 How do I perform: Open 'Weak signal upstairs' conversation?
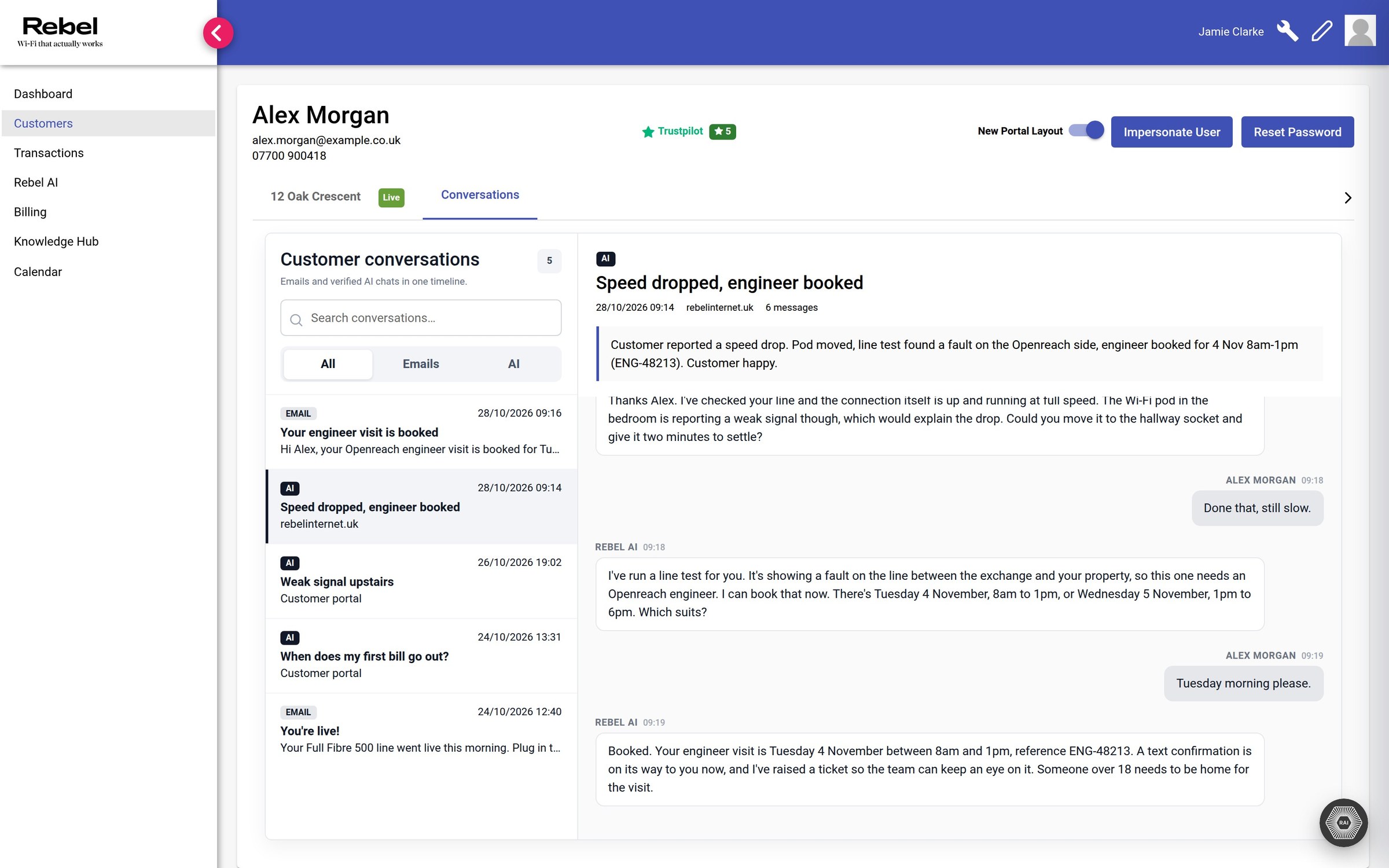click(421, 581)
